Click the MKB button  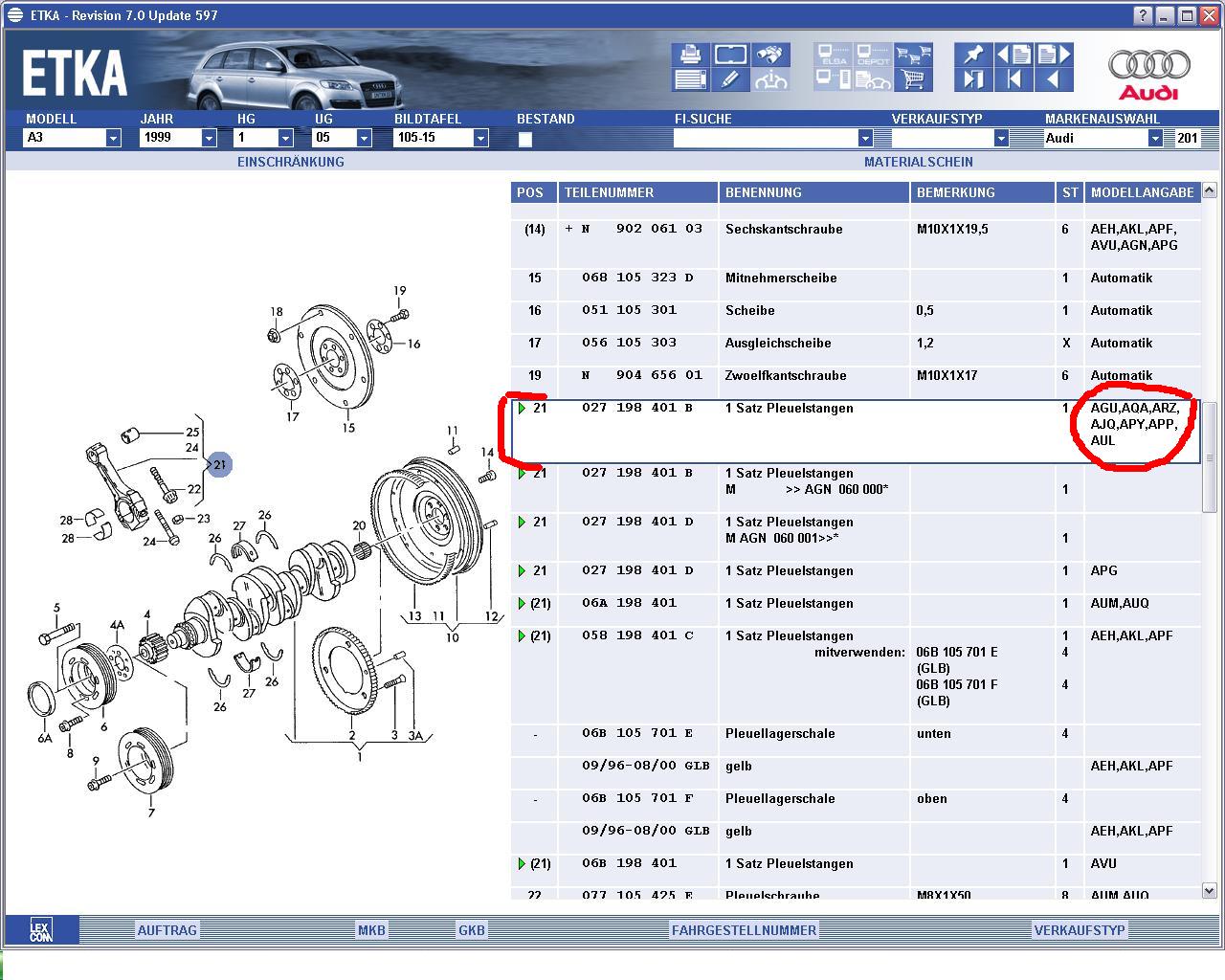click(371, 930)
